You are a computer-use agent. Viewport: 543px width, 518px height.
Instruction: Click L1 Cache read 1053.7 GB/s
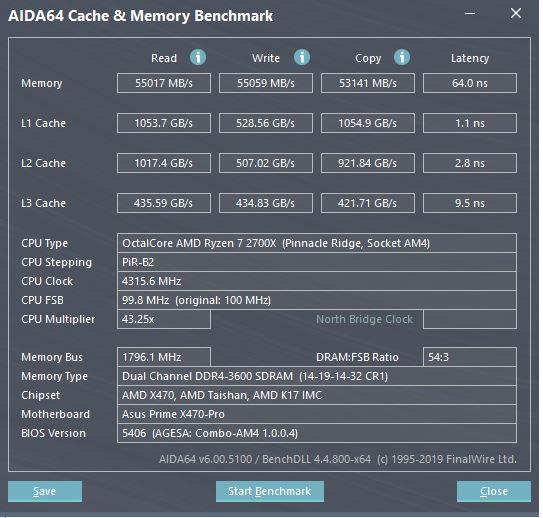pyautogui.click(x=164, y=123)
